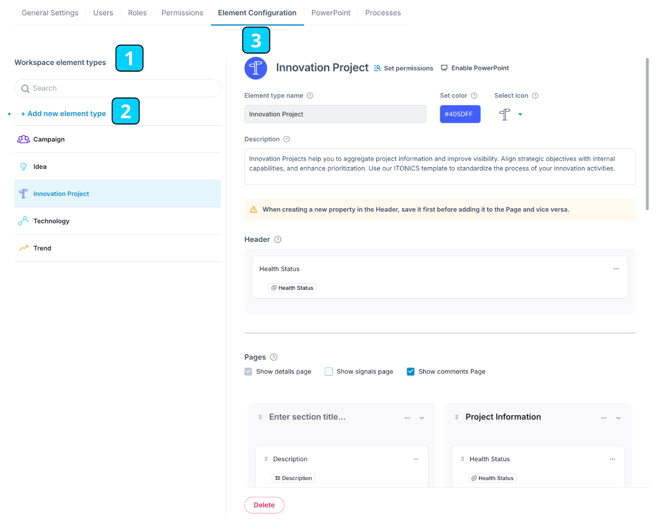Click help icon beside Pages
This screenshot has height=529, width=670.
point(273,357)
